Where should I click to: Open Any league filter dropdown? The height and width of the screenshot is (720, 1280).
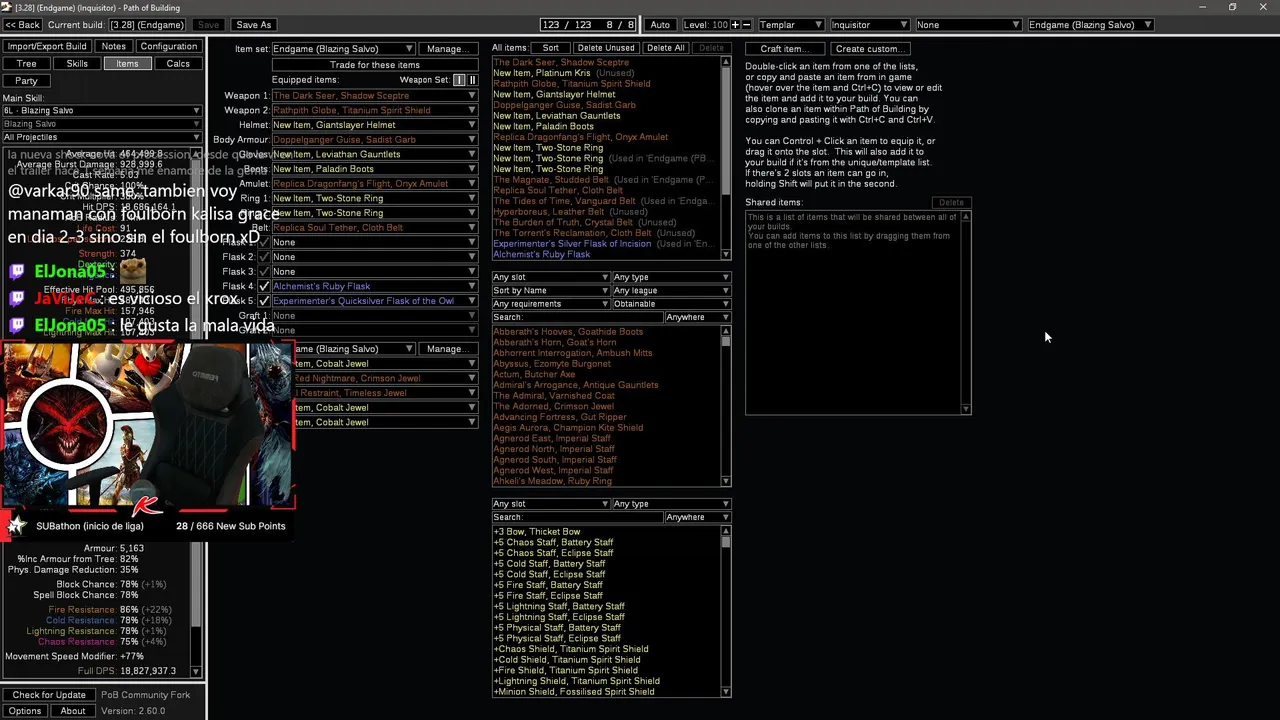(671, 290)
